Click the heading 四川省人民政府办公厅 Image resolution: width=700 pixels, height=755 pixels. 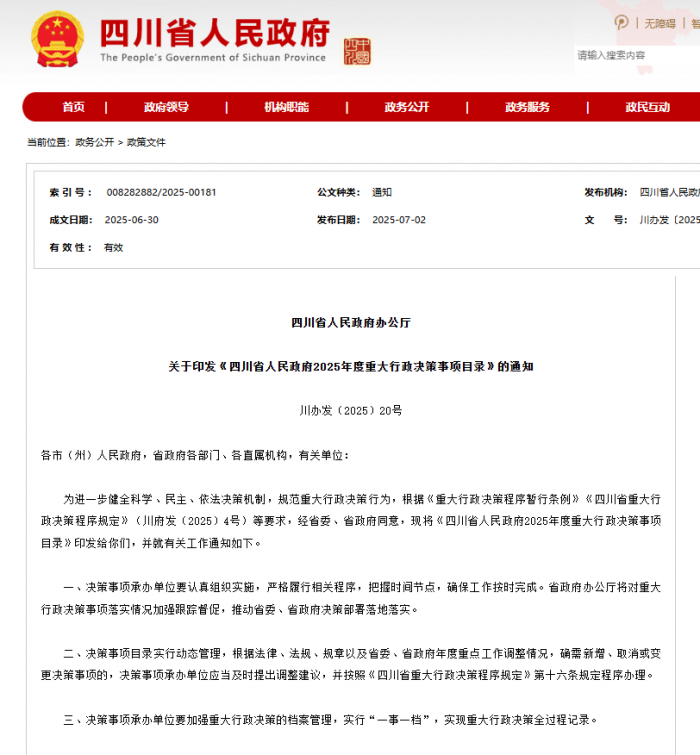point(350,323)
